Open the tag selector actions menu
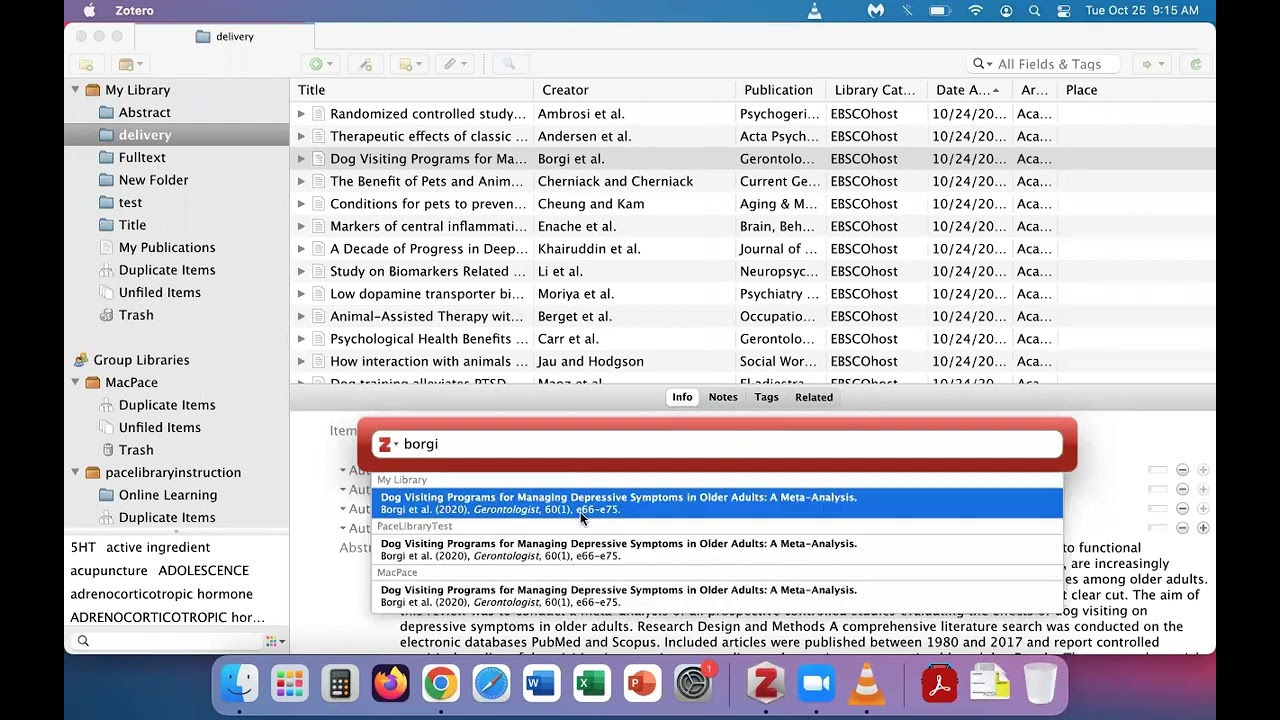 275,641
